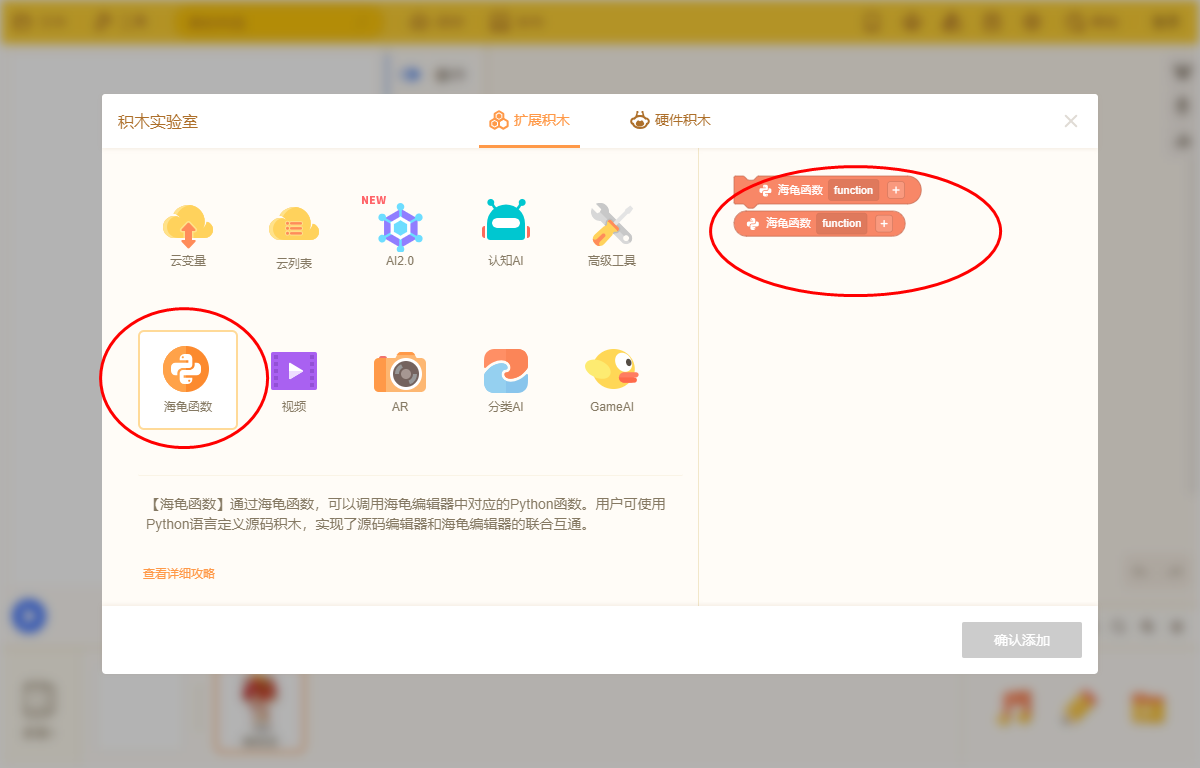Choose the 视频 video extension
Image resolution: width=1200 pixels, height=768 pixels.
294,380
